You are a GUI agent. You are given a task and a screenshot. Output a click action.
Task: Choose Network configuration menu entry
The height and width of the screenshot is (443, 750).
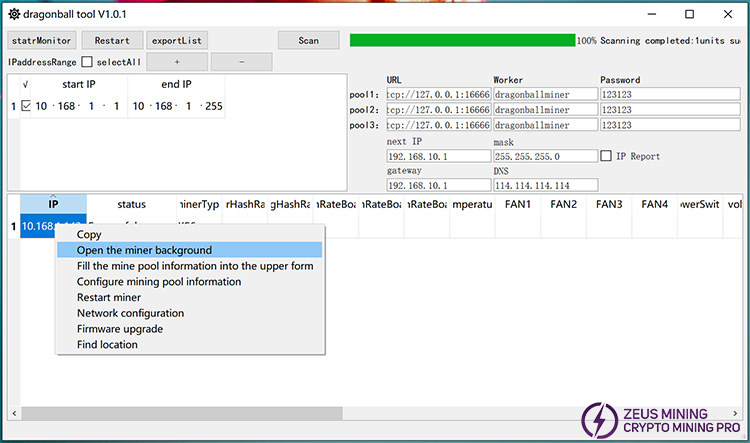[130, 313]
